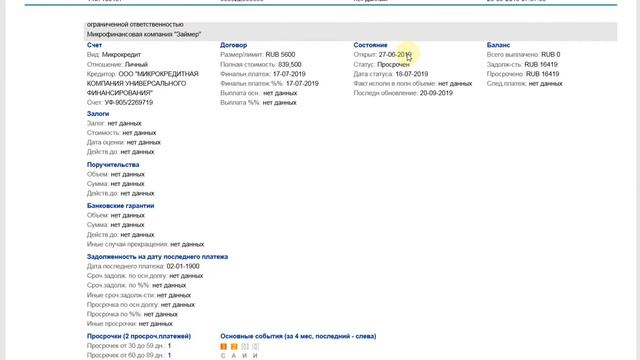Screen dimensions: 640x360
Task: Click 'Задолженность на дату последнего платежа' heading
Action: point(158,257)
